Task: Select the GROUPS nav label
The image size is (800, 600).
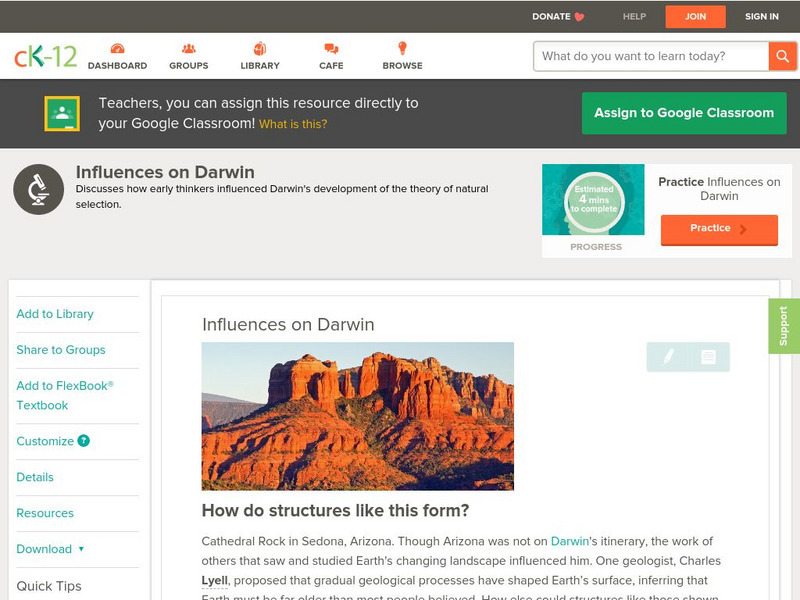Action: [x=189, y=66]
